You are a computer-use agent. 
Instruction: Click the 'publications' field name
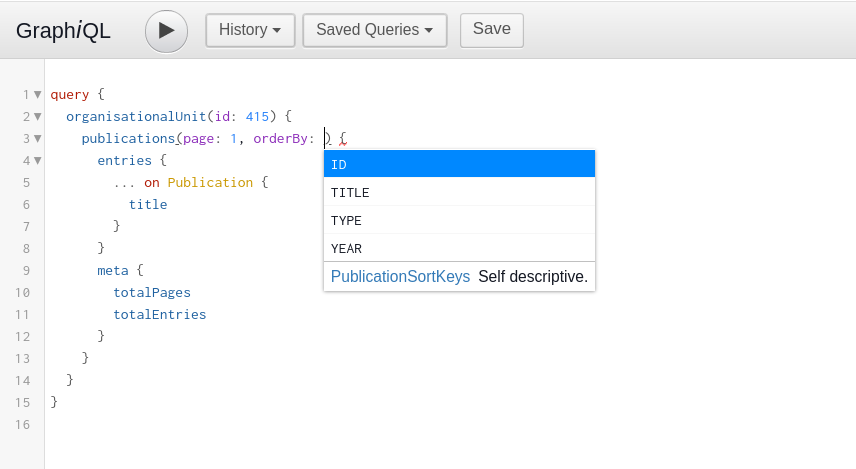[x=128, y=139]
